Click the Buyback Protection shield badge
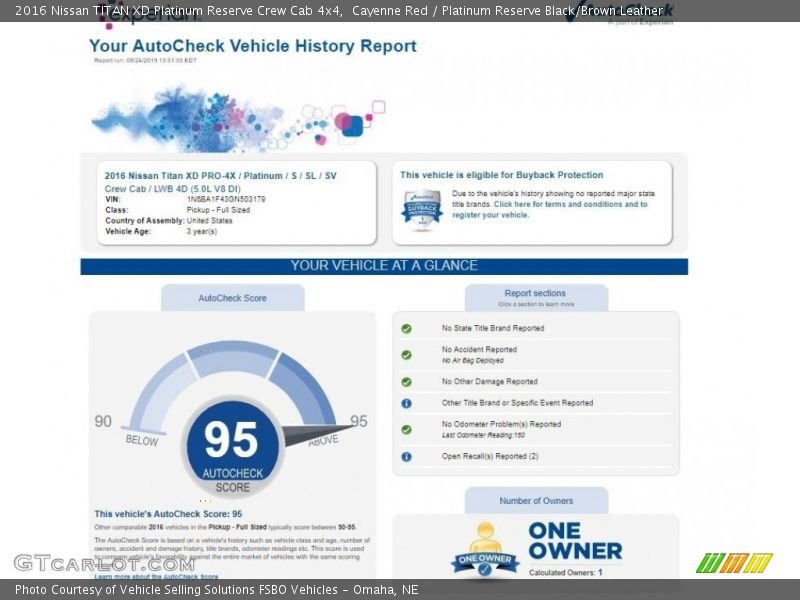 422,209
